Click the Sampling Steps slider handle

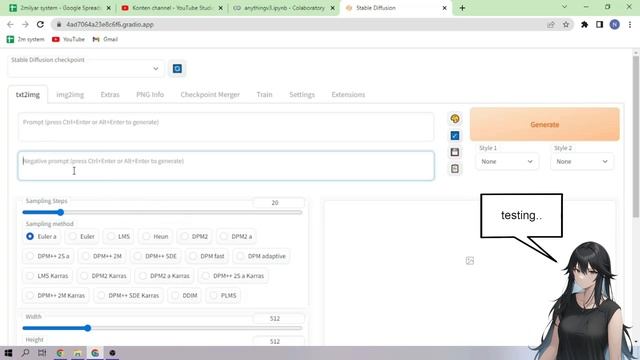(60, 212)
